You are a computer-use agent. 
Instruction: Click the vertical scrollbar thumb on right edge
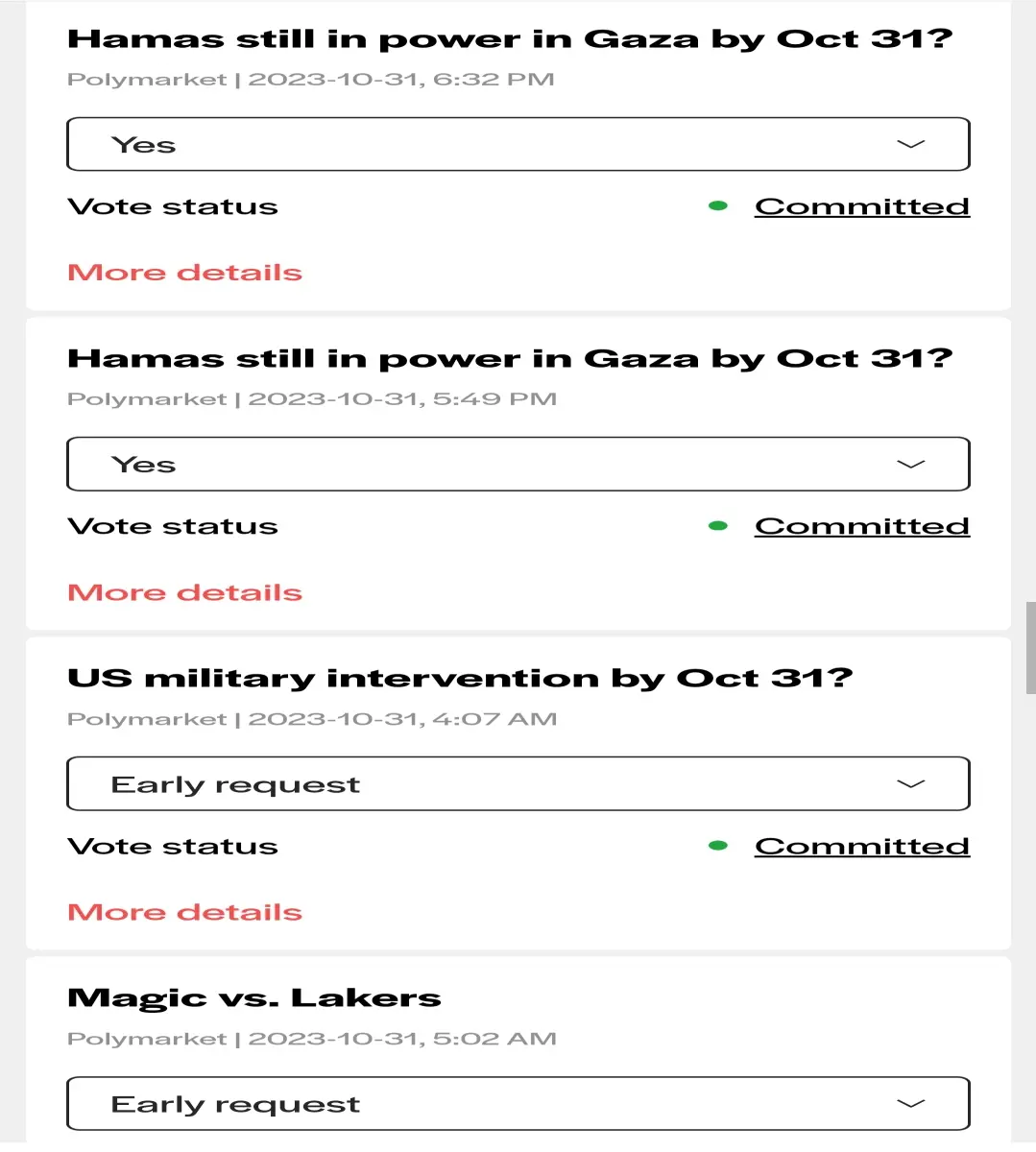[1030, 648]
